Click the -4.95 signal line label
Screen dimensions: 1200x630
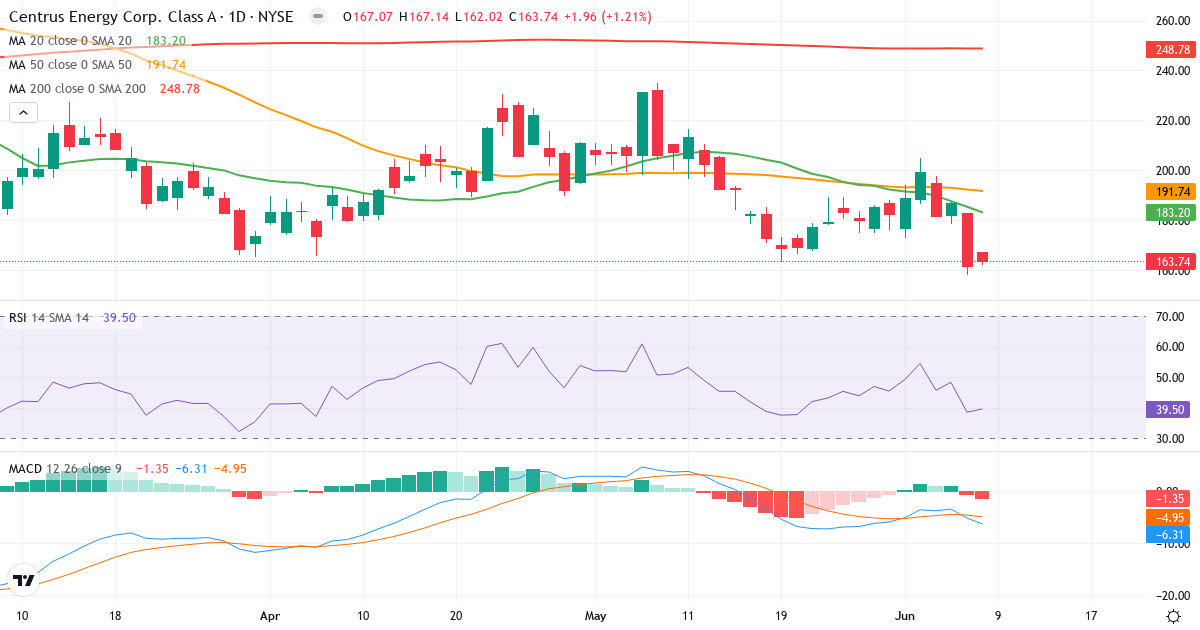pyautogui.click(x=1168, y=518)
